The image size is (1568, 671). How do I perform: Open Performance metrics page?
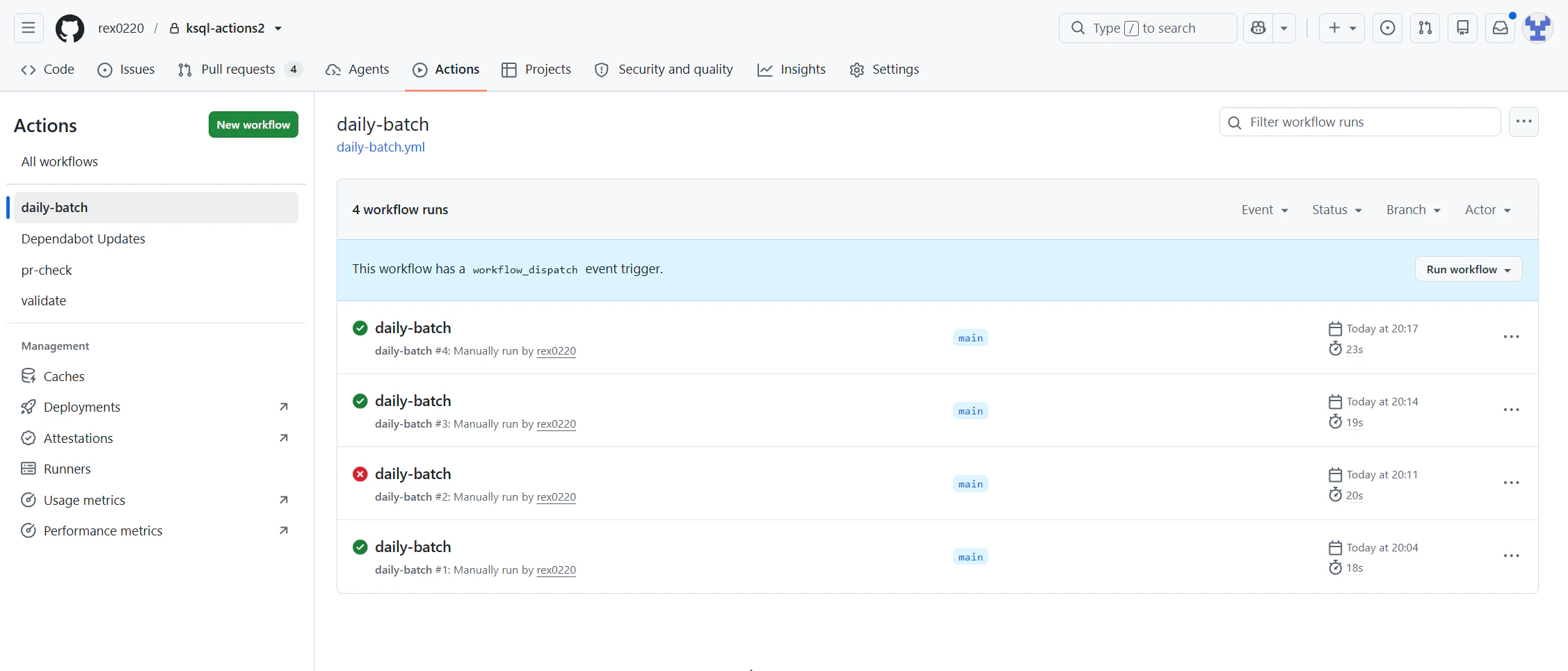(x=156, y=531)
